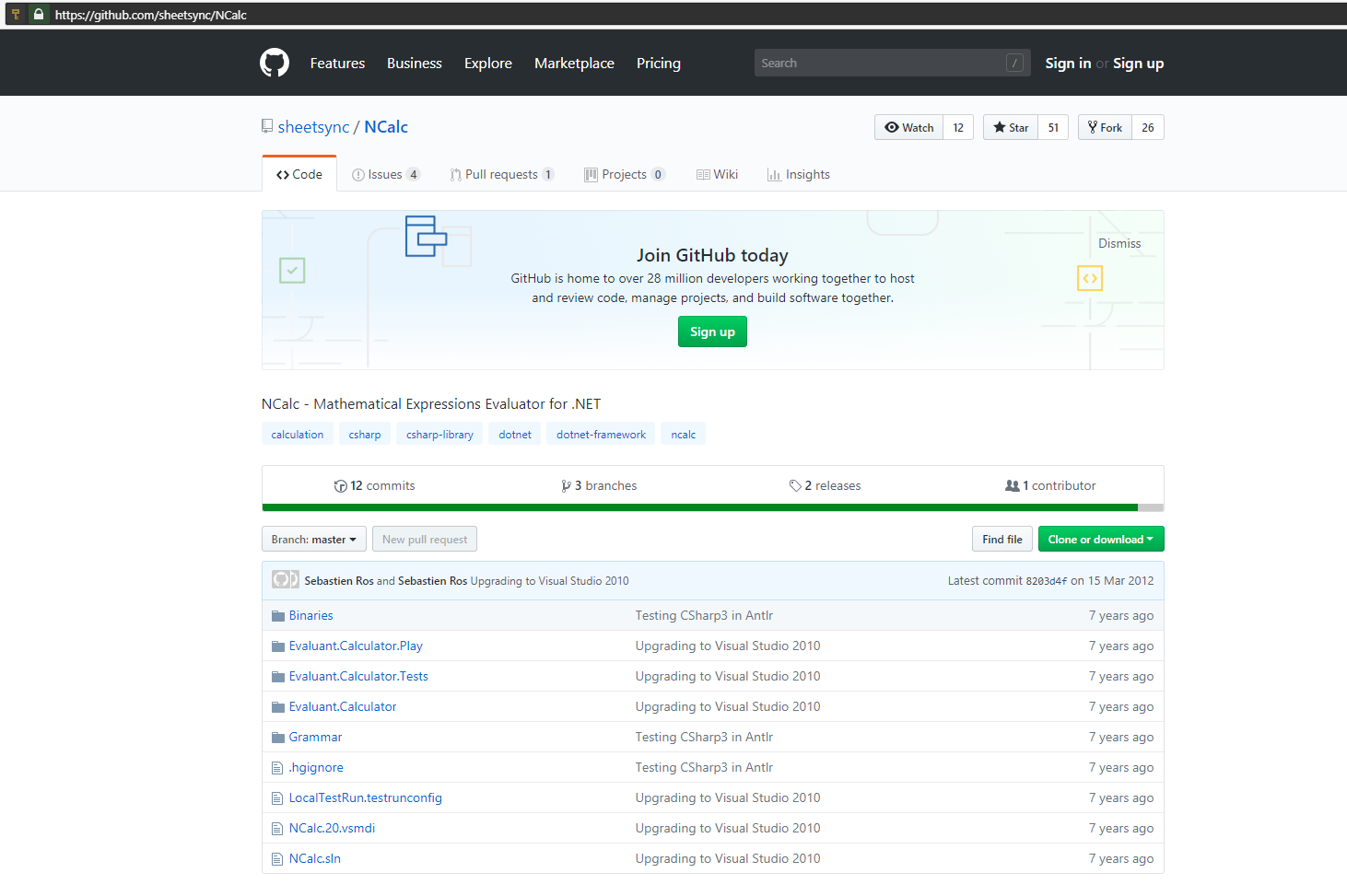Open the Branch: master dropdown
The image size is (1347, 896).
pos(313,540)
